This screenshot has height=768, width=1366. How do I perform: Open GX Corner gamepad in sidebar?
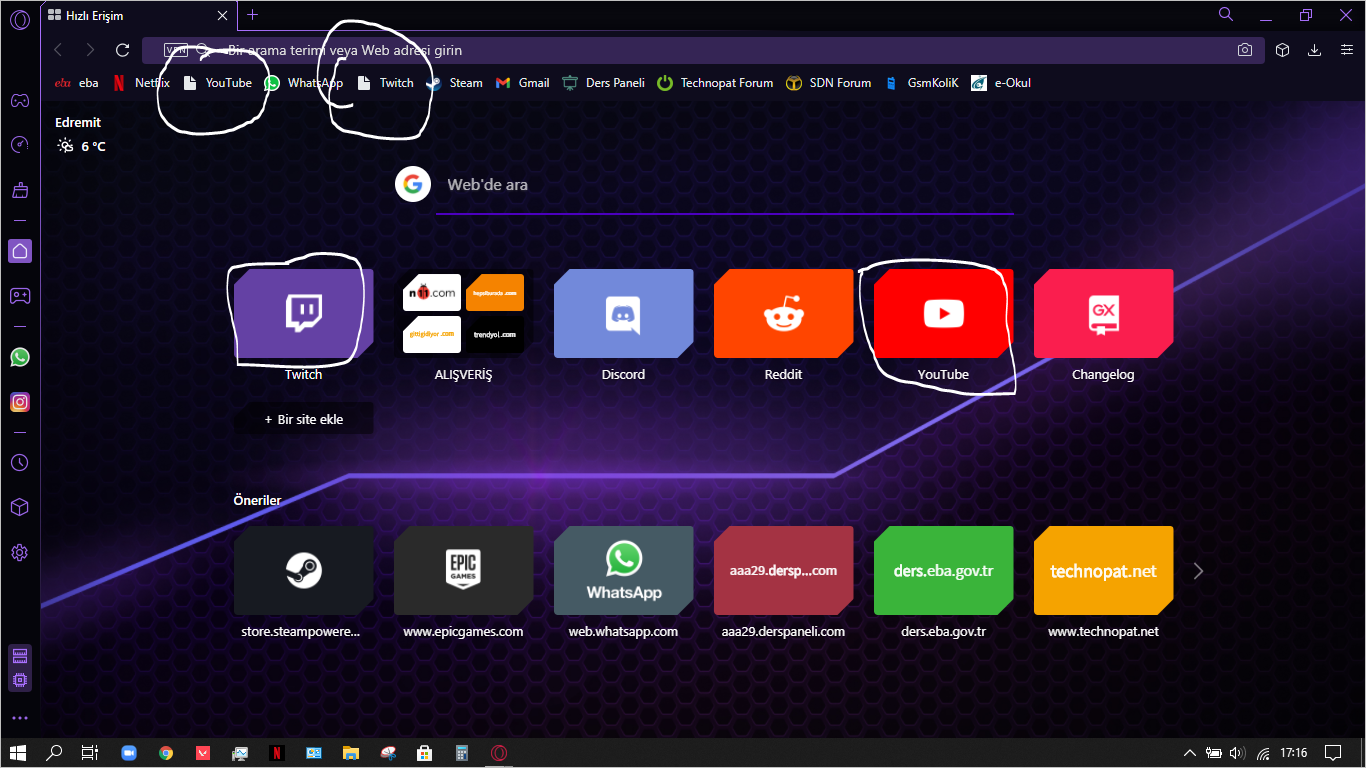tap(20, 100)
